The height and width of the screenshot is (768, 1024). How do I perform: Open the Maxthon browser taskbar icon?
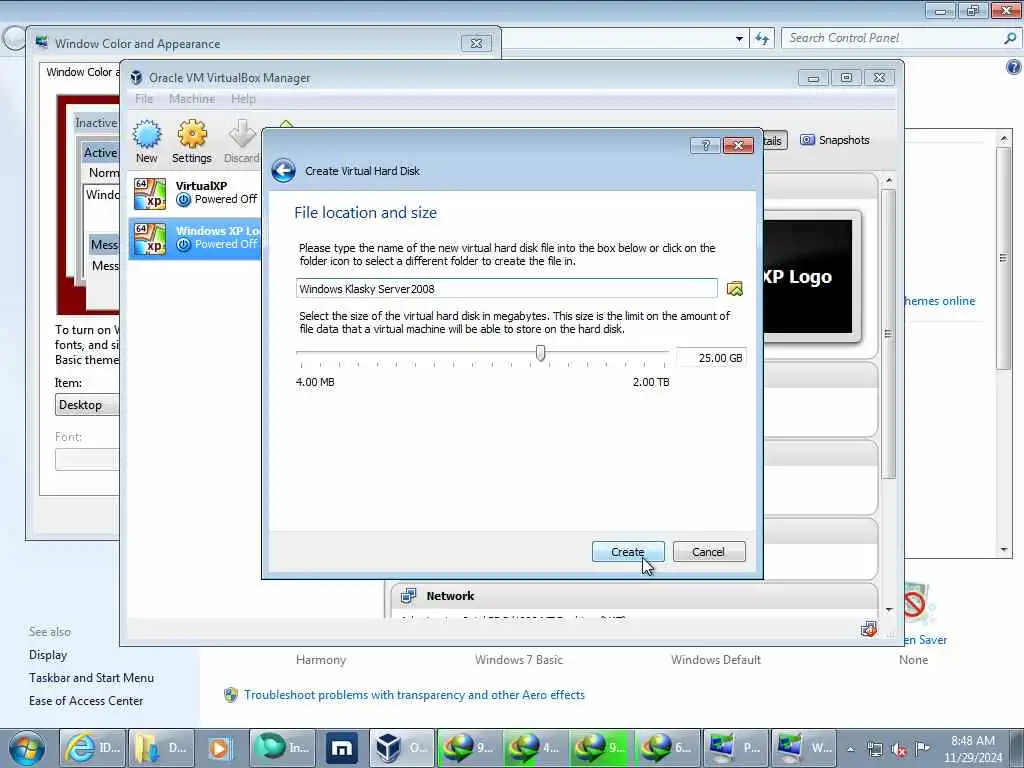pyautogui.click(x=342, y=748)
